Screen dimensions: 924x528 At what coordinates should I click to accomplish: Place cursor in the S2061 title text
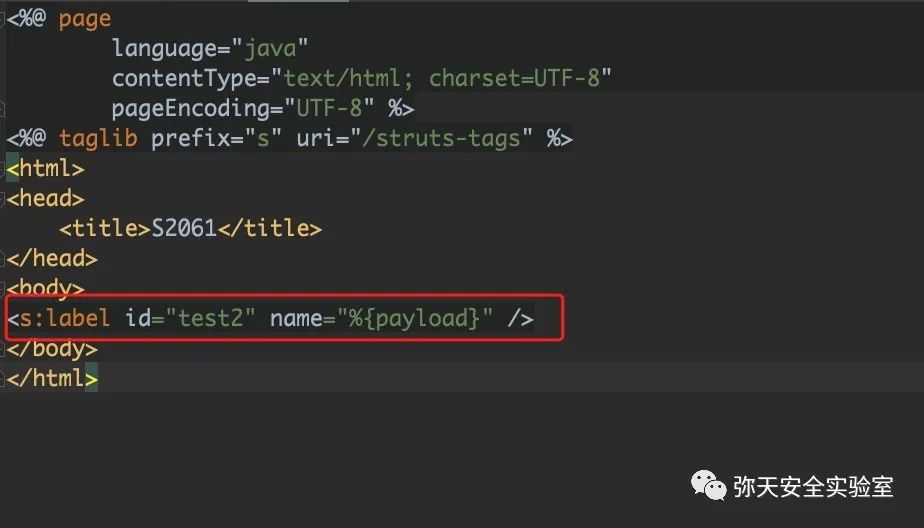pyautogui.click(x=184, y=228)
